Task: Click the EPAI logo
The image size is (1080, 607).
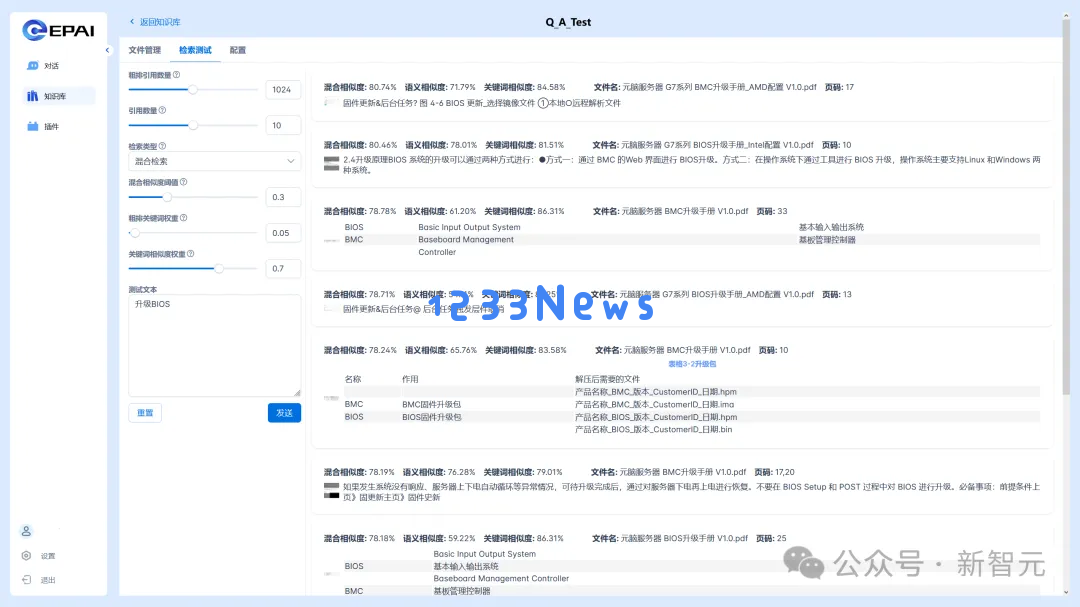Action: [58, 30]
